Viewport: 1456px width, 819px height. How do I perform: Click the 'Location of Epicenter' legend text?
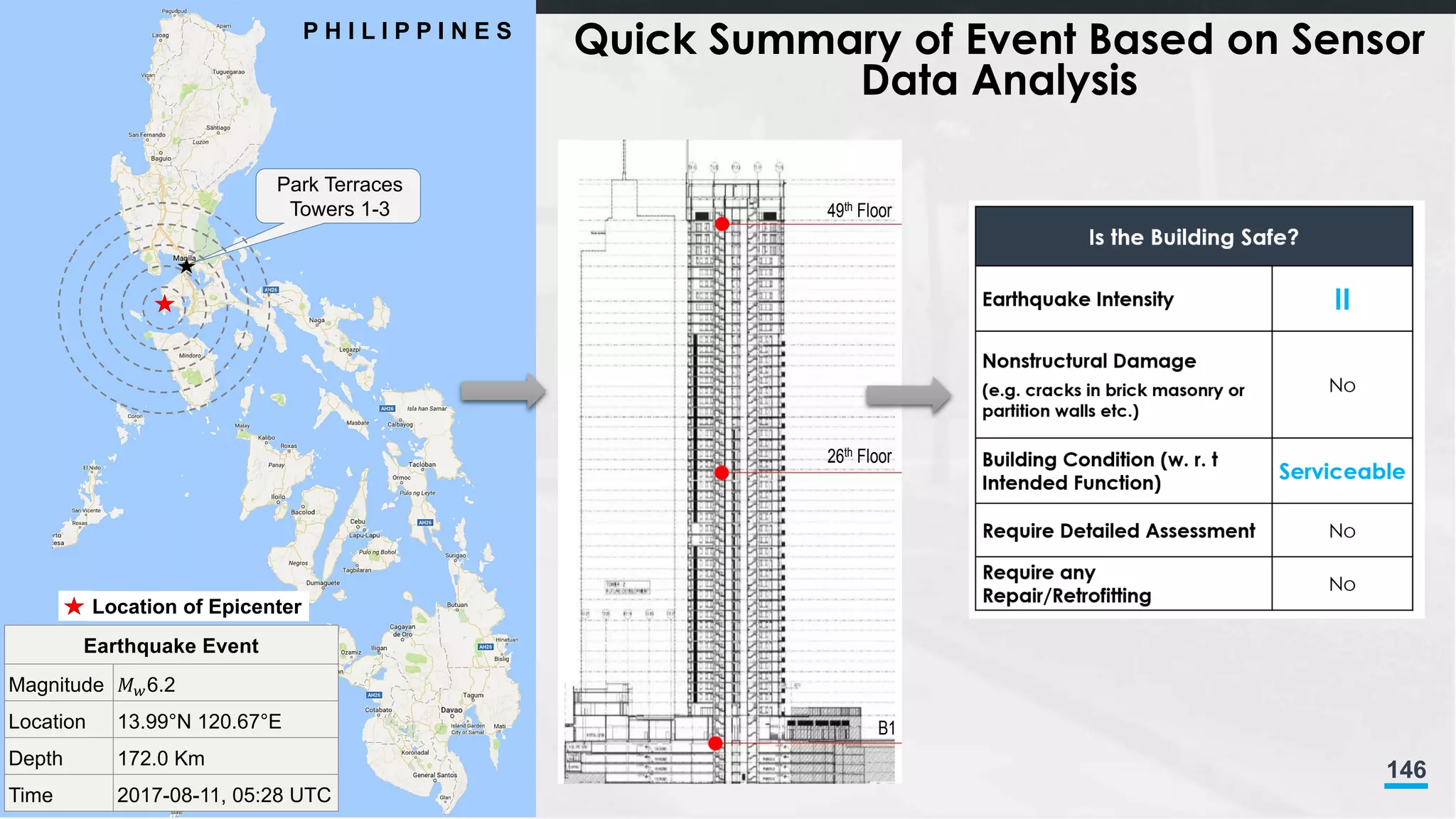pyautogui.click(x=197, y=606)
